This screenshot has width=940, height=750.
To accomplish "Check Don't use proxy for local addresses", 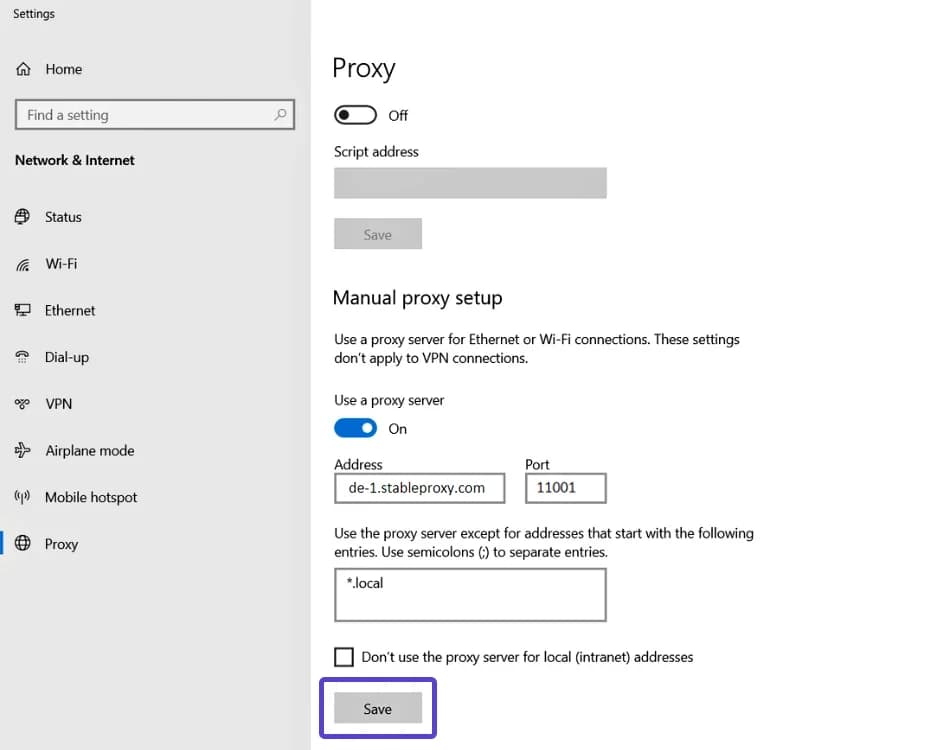I will pos(344,657).
